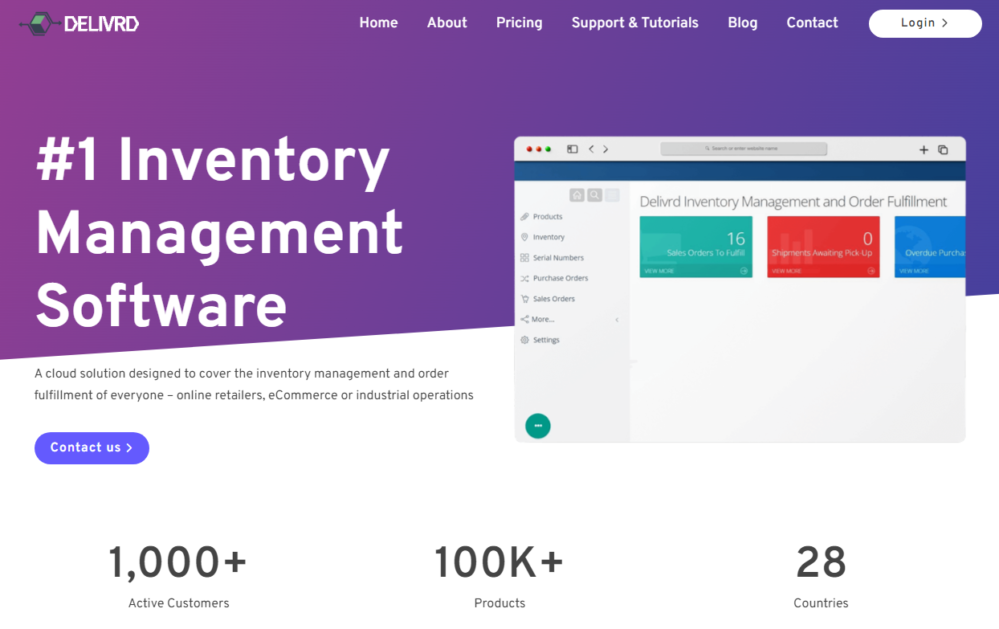999x629 pixels.
Task: Click More... in the mockup sidebar
Action: pyautogui.click(x=537, y=319)
